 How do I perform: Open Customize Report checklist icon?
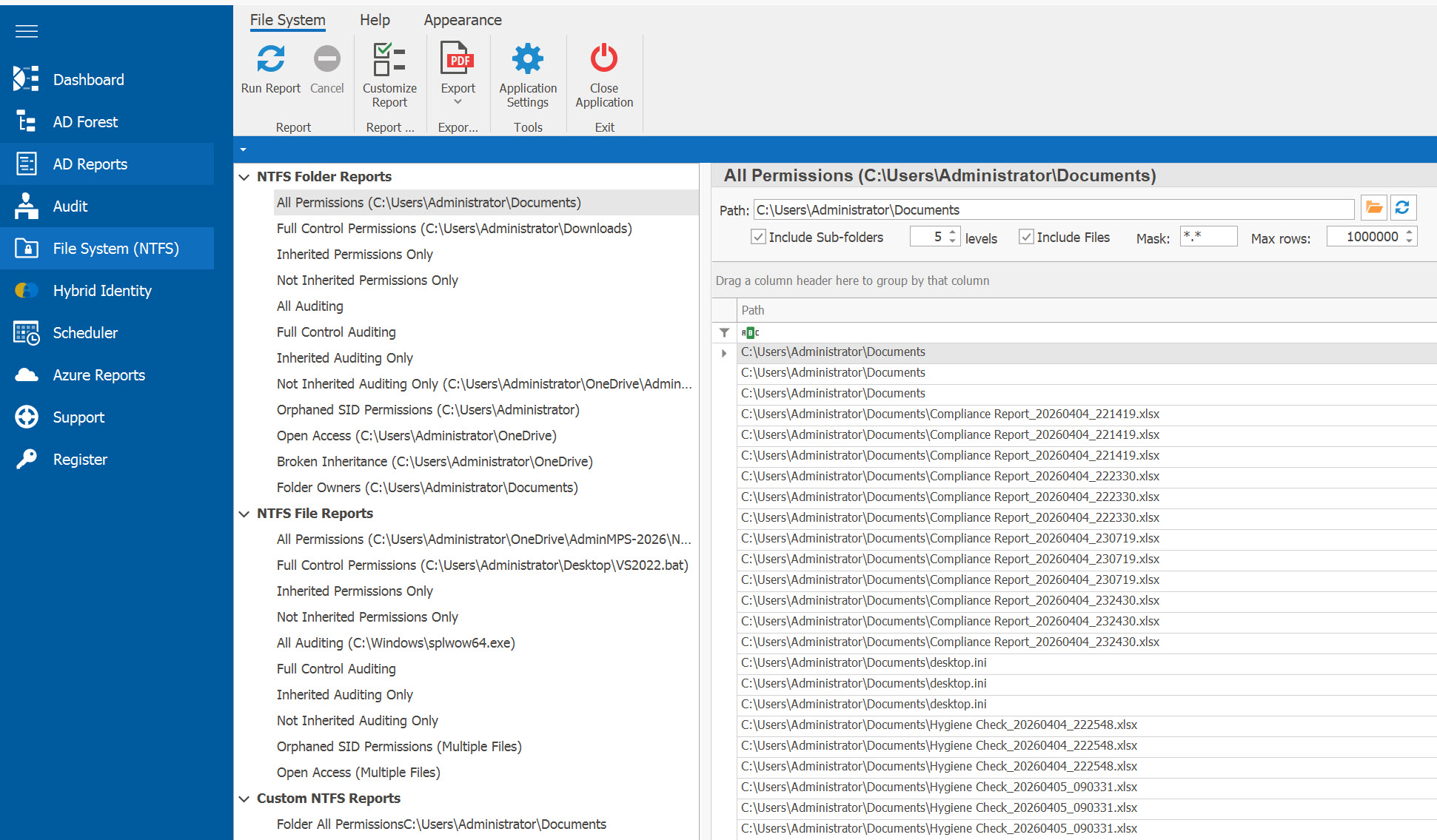(389, 59)
